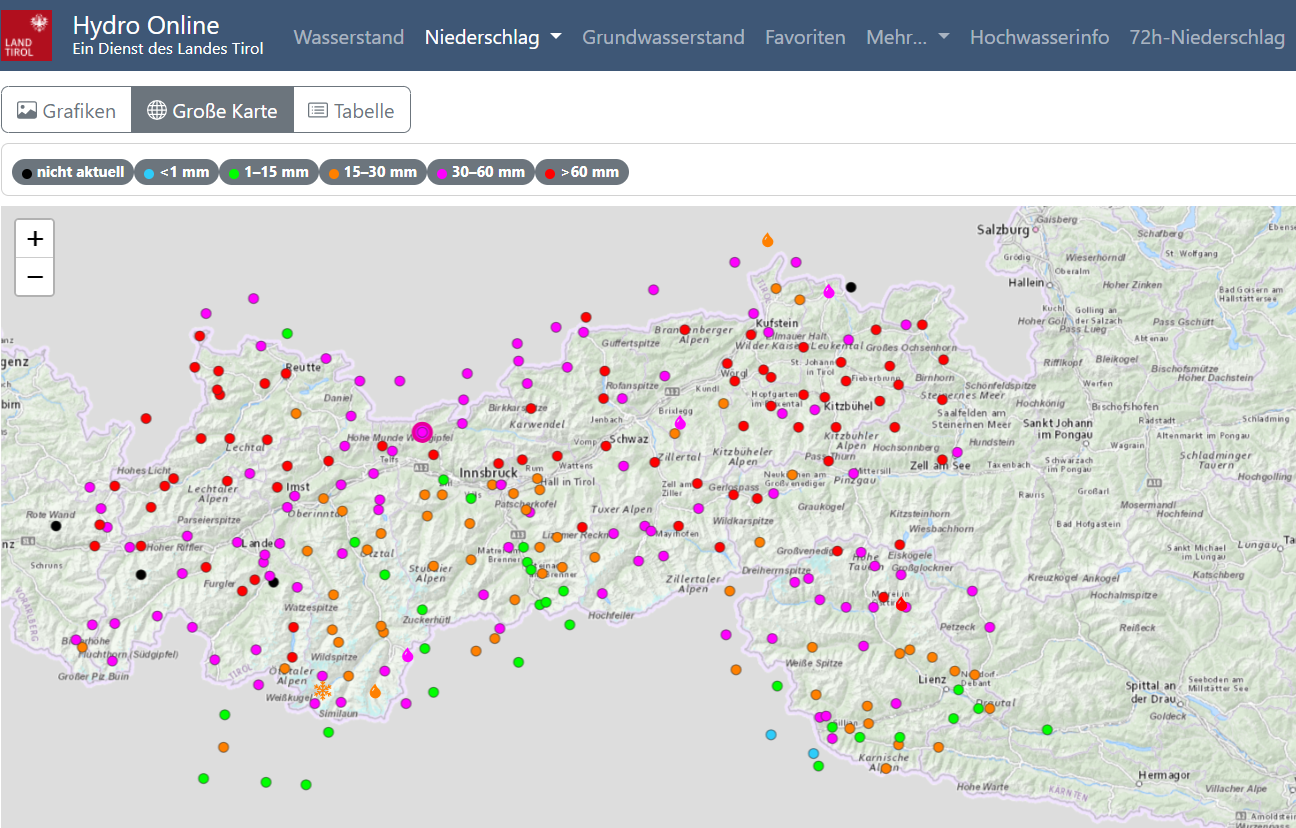Click the Sankt Johann im Pongau label

[x=1059, y=429]
